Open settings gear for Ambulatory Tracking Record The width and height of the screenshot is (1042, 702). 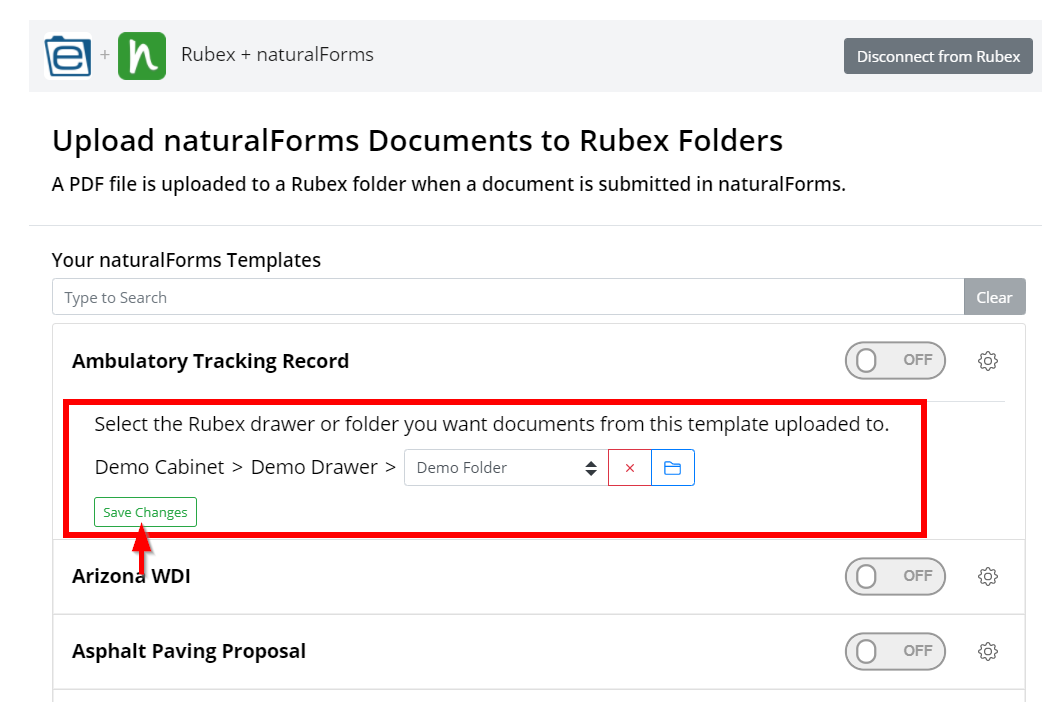[x=988, y=361]
